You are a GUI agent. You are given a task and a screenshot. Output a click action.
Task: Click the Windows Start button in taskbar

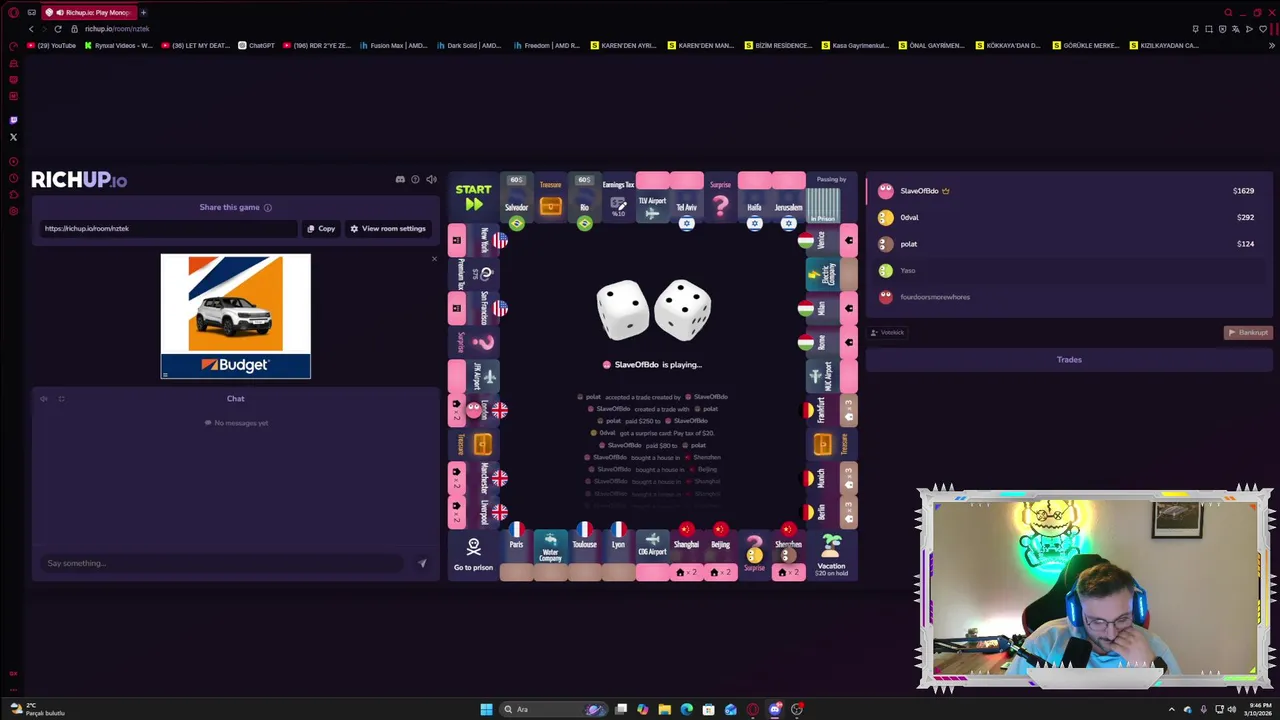click(x=486, y=709)
